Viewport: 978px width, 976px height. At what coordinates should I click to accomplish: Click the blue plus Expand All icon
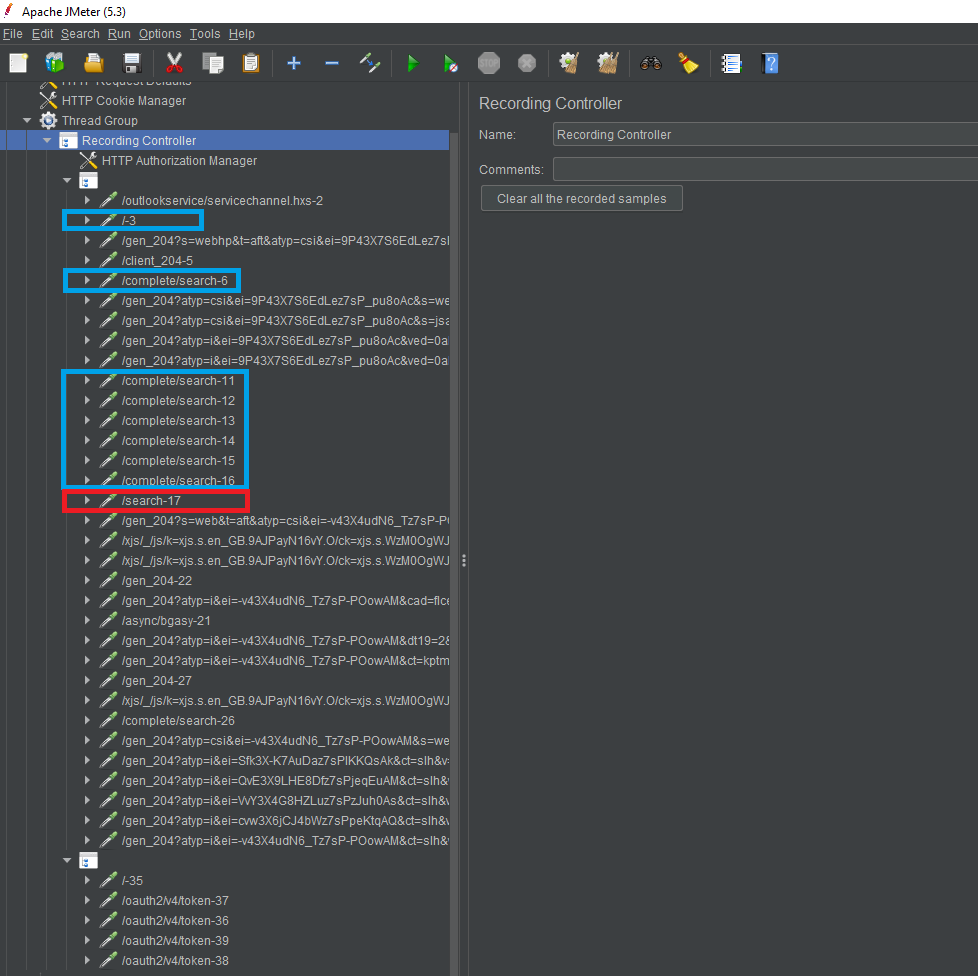point(294,63)
